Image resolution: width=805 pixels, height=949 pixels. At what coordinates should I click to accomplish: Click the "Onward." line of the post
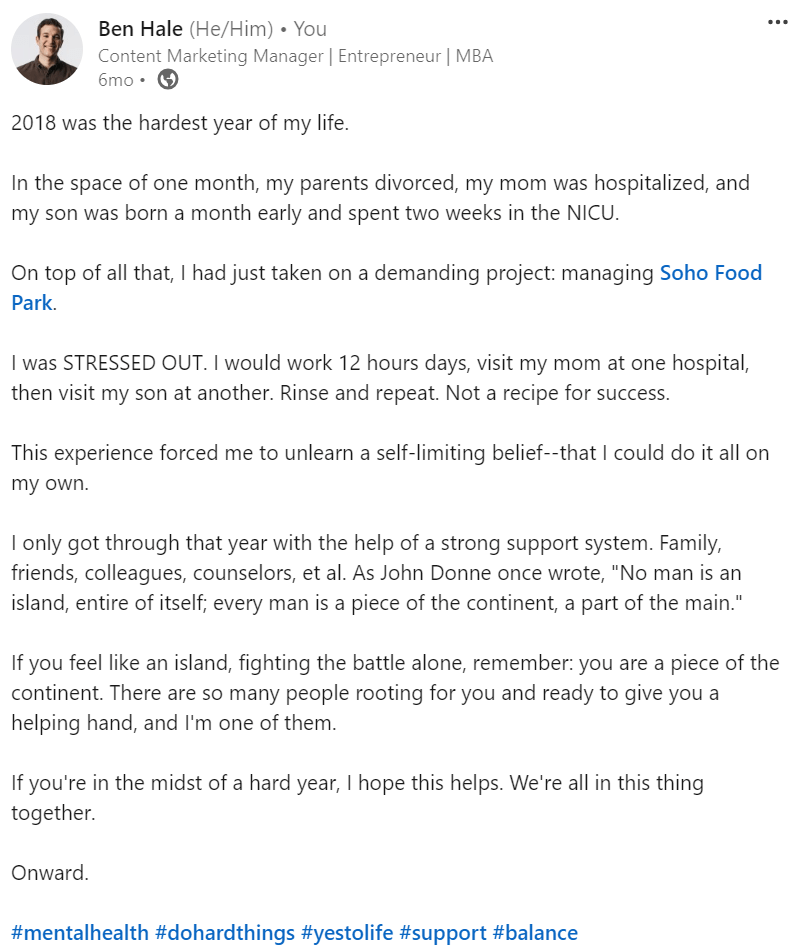[50, 872]
